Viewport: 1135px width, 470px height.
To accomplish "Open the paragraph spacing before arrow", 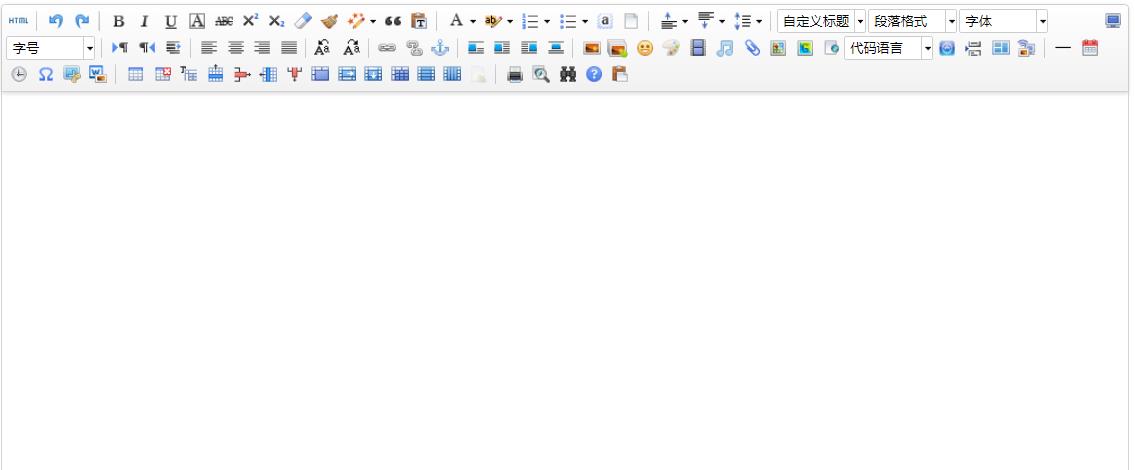I will (685, 22).
